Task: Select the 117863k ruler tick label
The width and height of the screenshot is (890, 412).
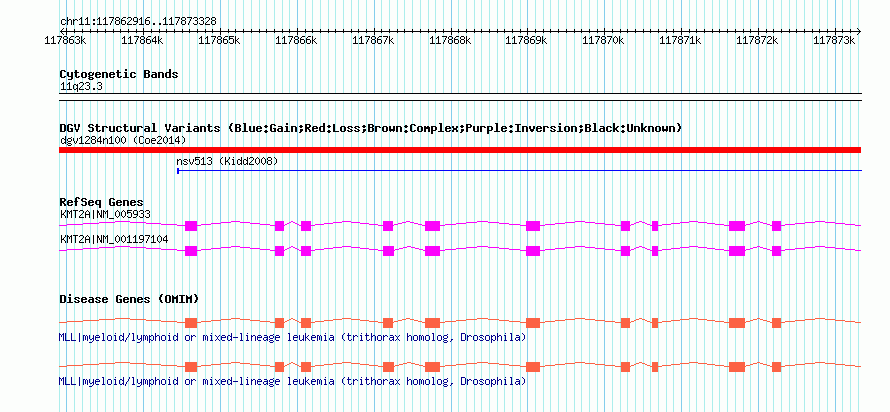Action: point(65,40)
